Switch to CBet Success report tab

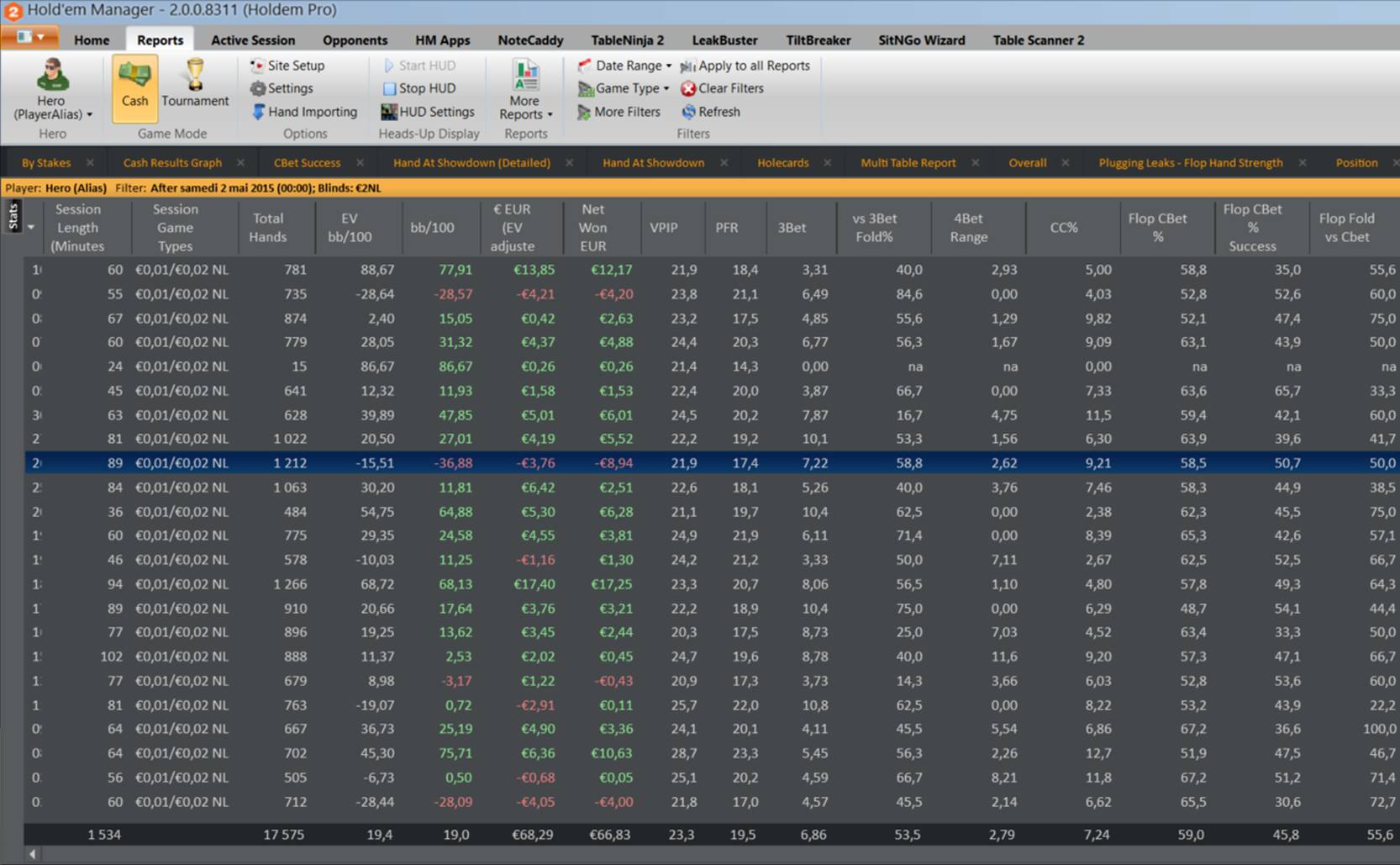point(308,163)
